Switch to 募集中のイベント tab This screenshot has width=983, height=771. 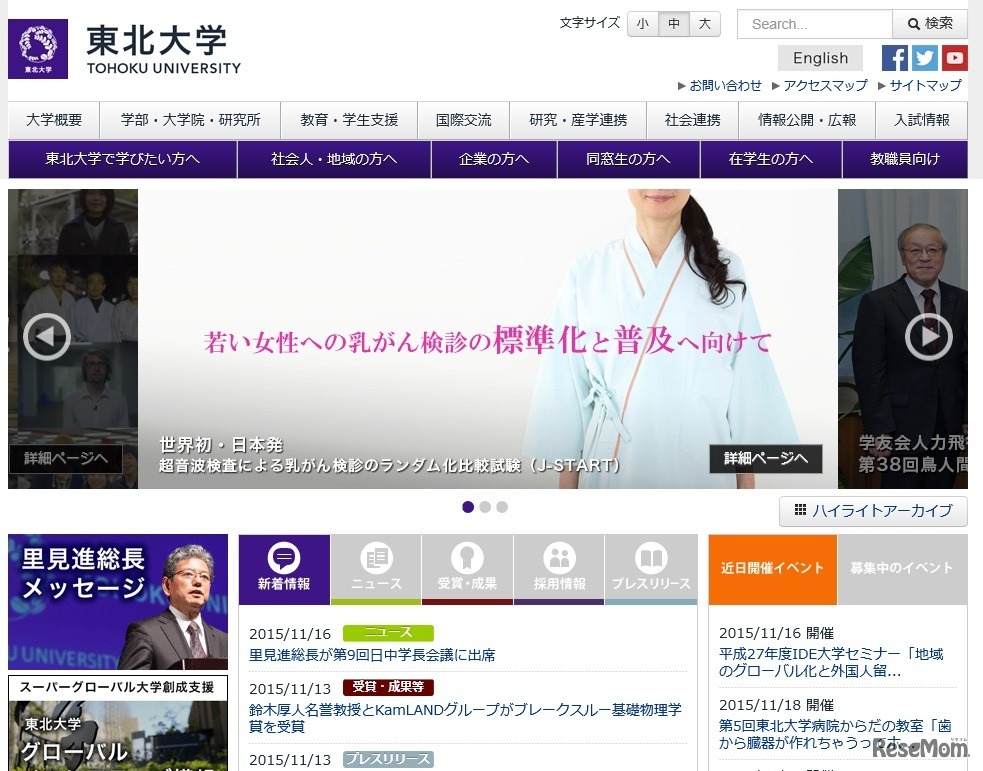tap(901, 568)
